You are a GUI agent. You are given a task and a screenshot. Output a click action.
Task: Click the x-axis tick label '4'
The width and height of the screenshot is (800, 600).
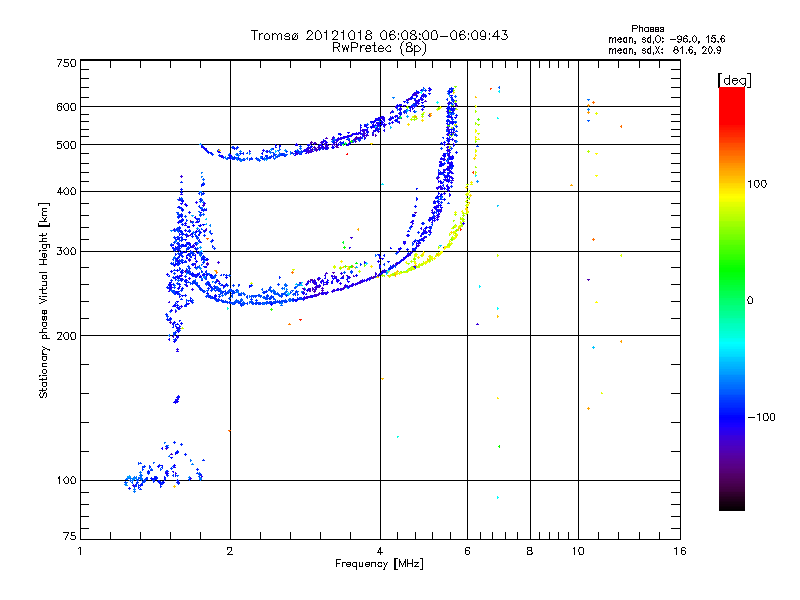pyautogui.click(x=380, y=551)
